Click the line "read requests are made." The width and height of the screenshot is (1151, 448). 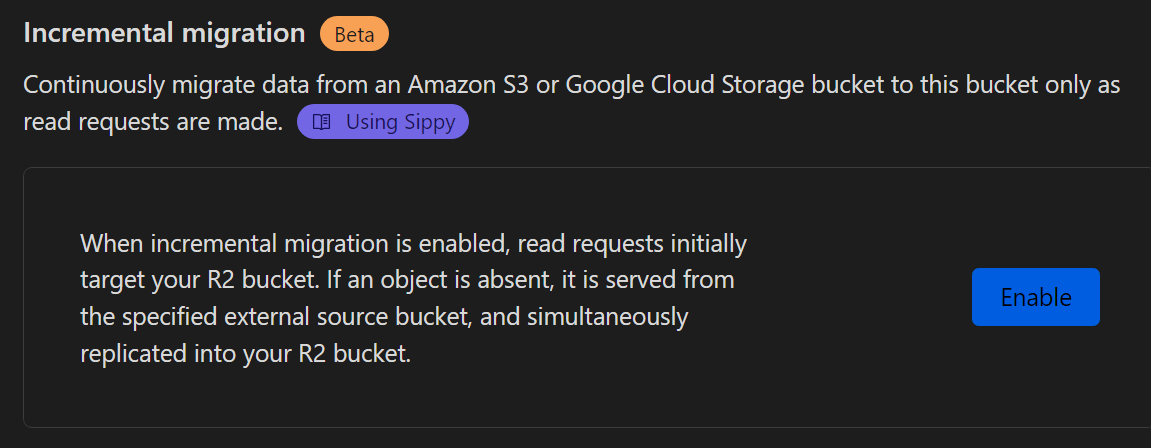(x=153, y=123)
